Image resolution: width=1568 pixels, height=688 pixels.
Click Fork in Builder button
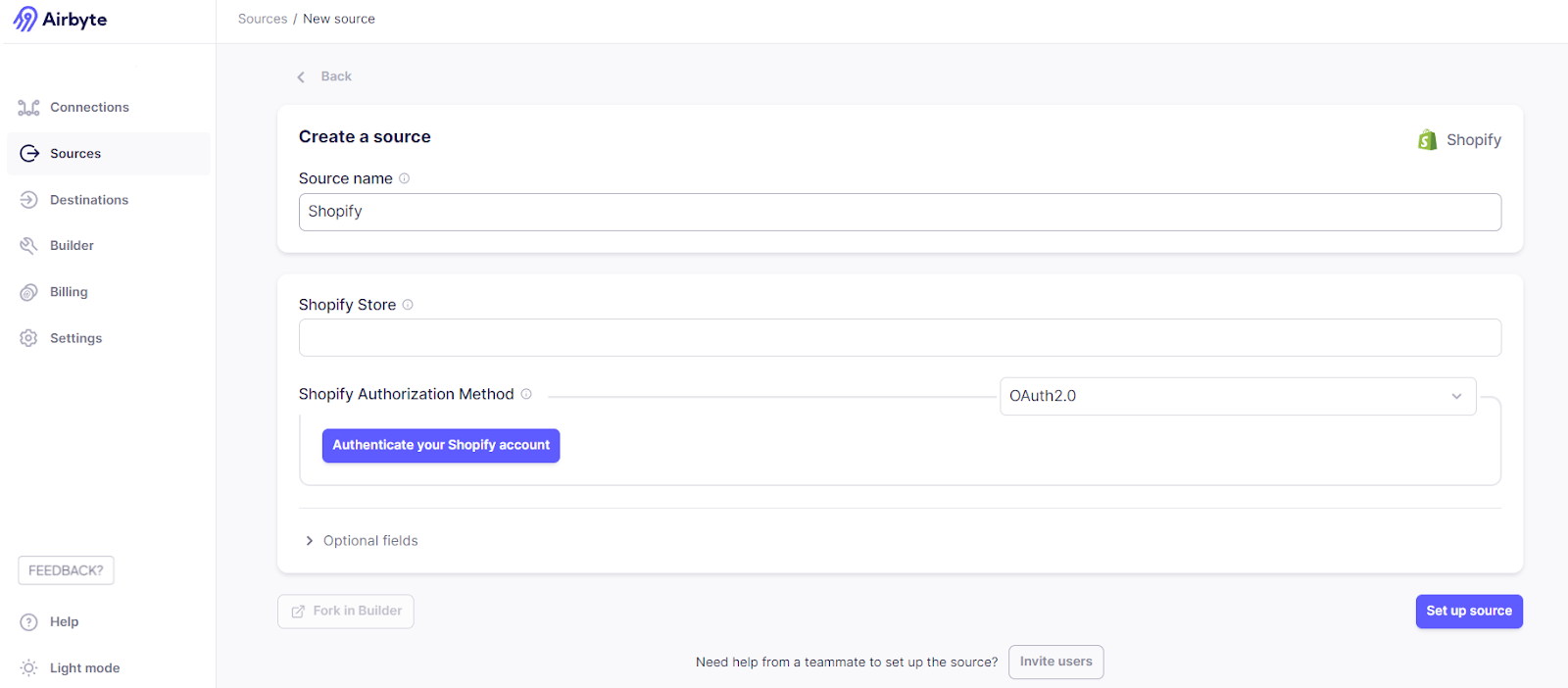346,612
